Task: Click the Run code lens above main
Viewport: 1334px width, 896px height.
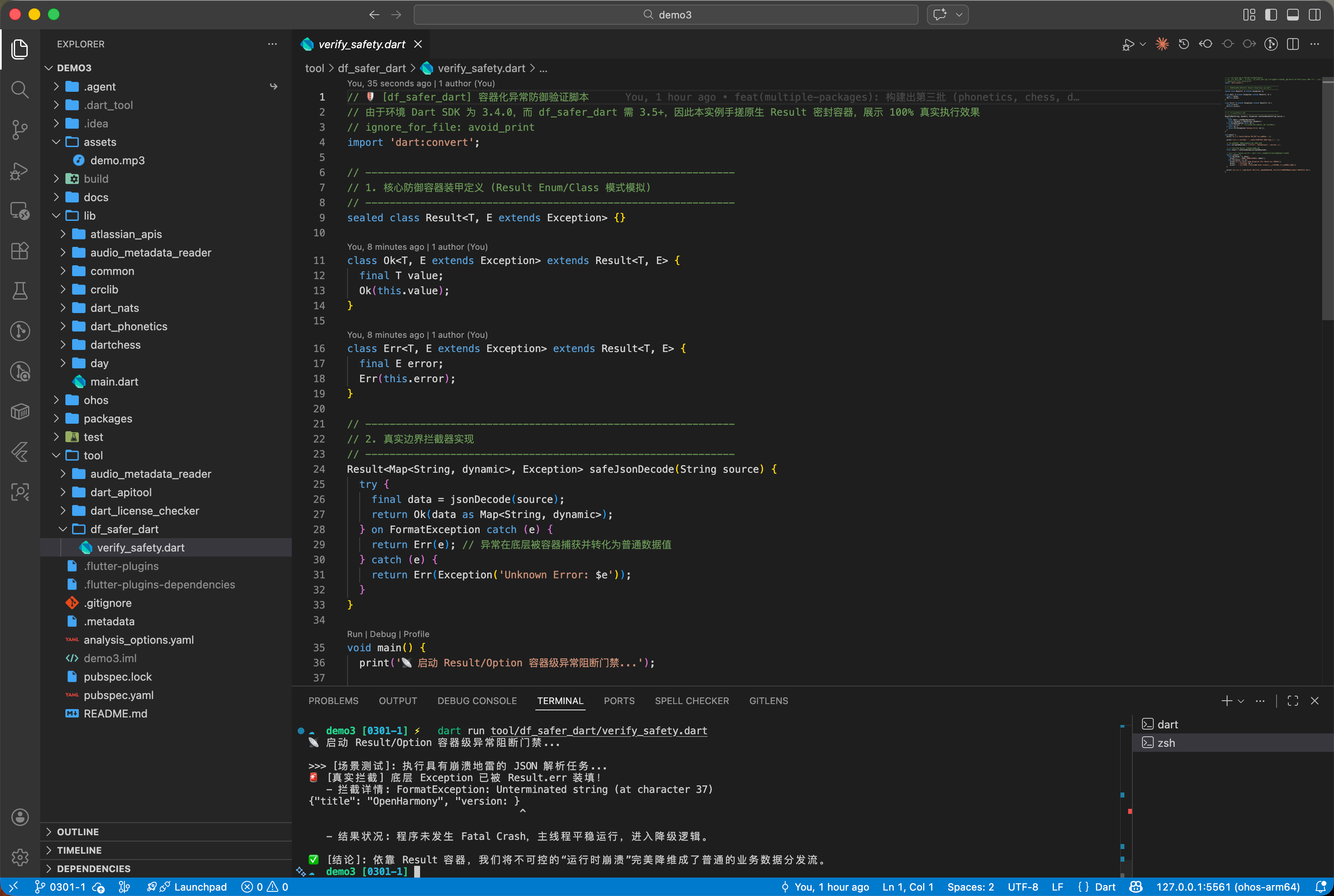Action: pos(354,634)
